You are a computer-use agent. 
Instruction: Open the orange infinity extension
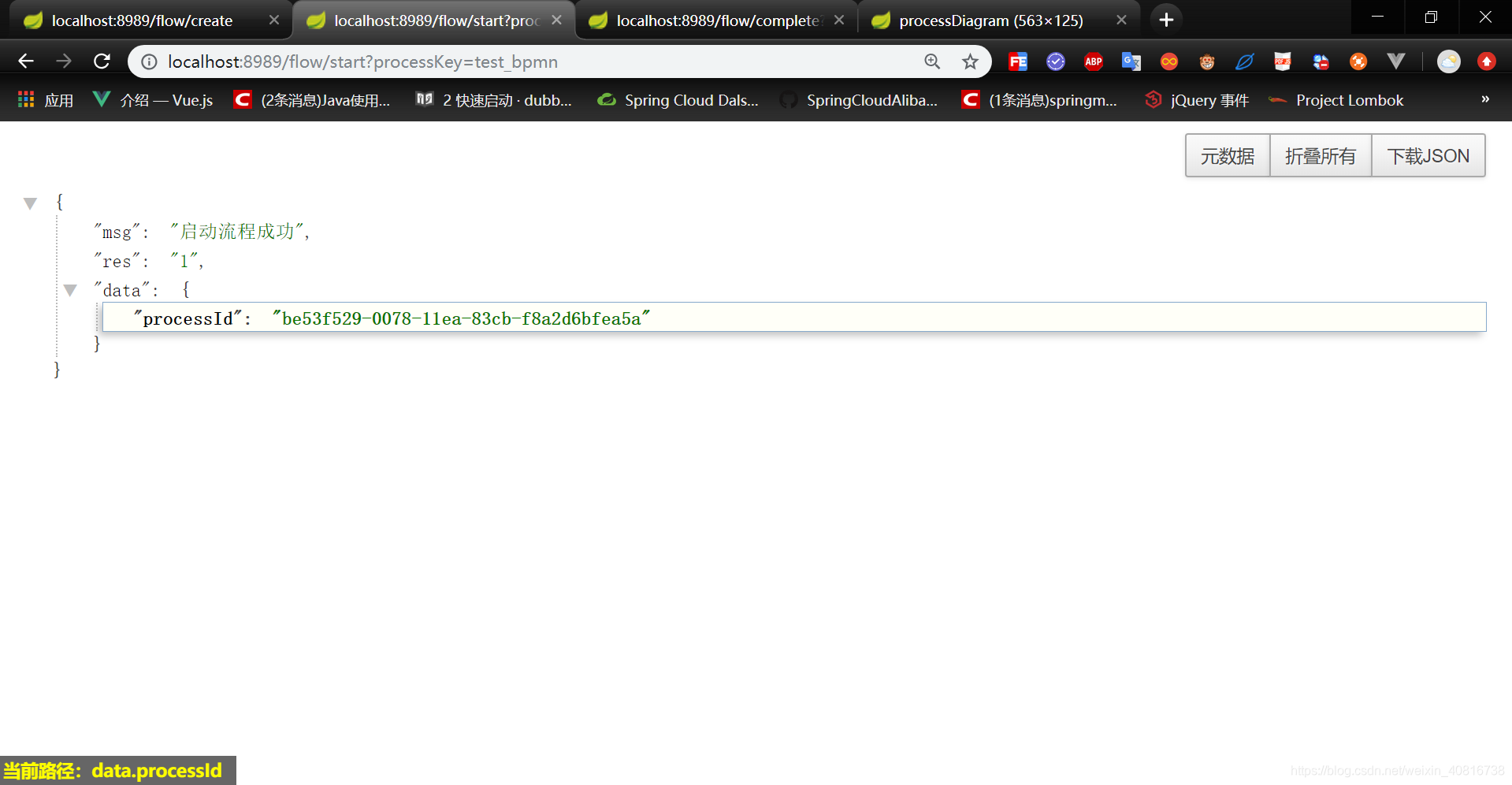click(1169, 61)
